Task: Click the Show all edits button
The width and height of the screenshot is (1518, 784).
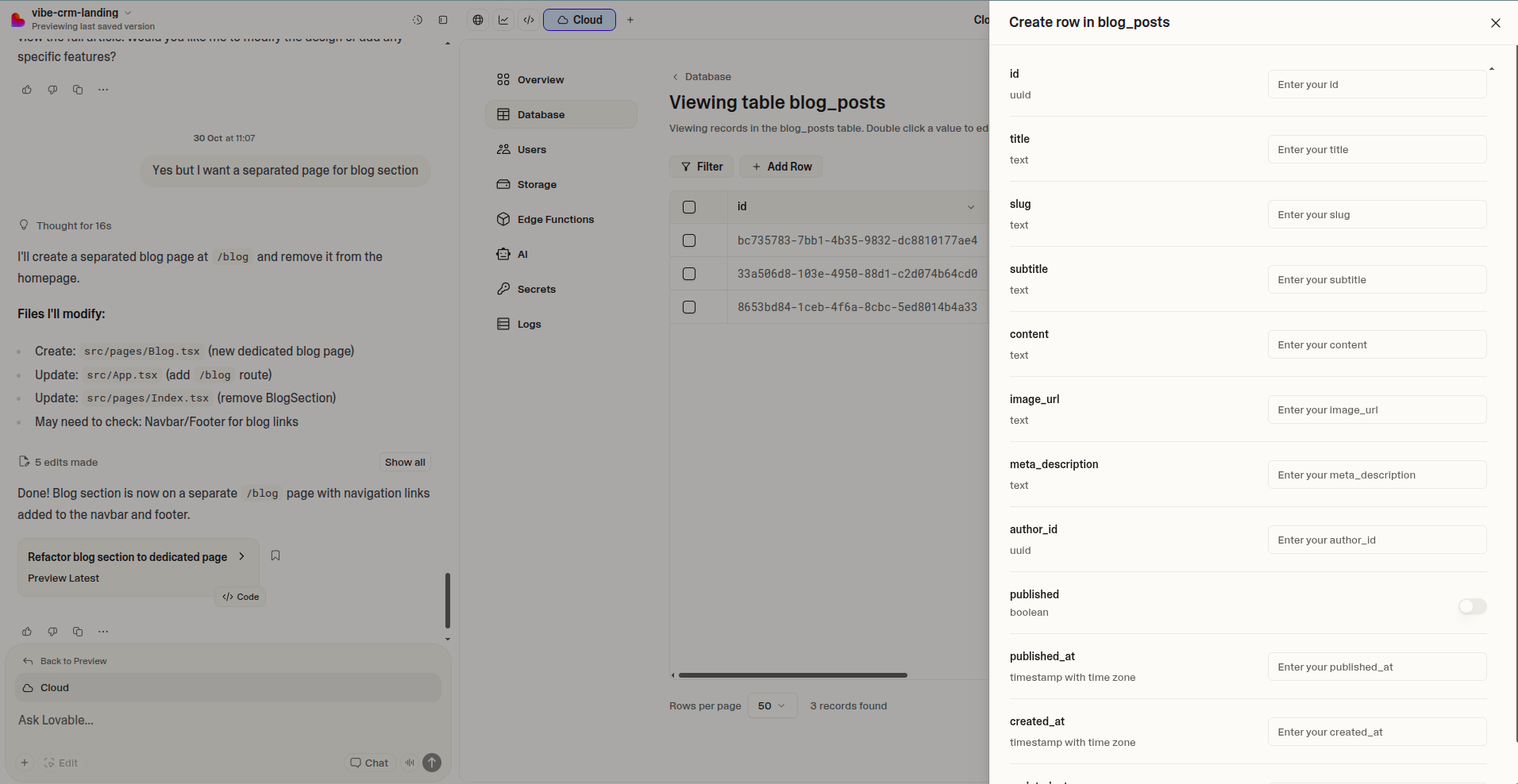Action: click(405, 463)
